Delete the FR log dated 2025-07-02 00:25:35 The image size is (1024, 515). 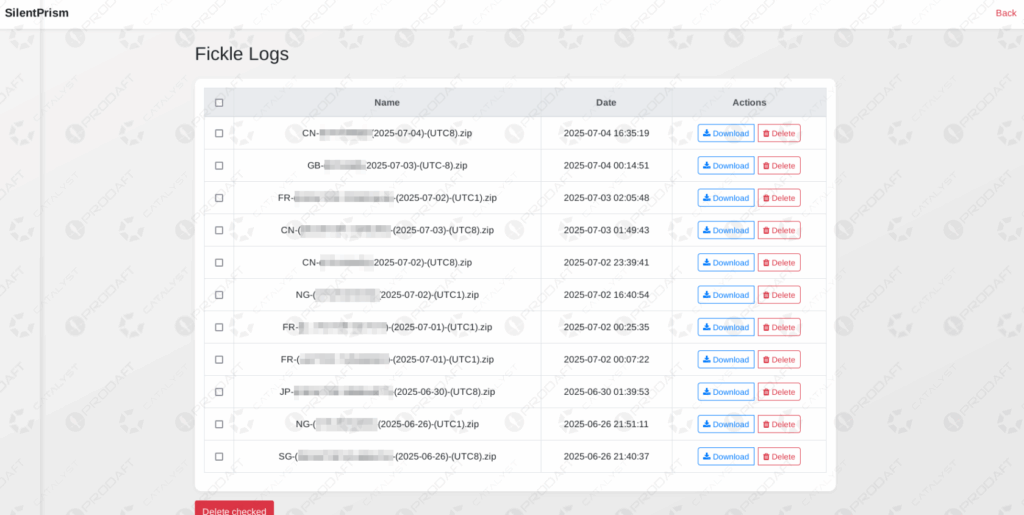coord(778,327)
